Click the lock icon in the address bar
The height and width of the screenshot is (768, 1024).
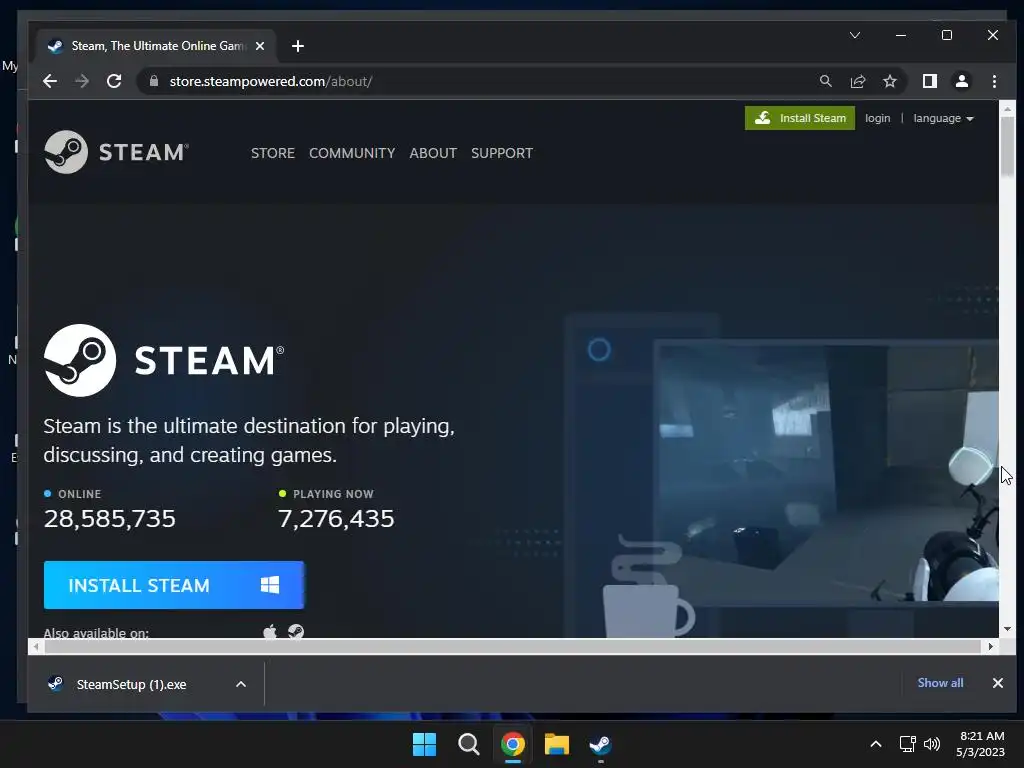[154, 81]
